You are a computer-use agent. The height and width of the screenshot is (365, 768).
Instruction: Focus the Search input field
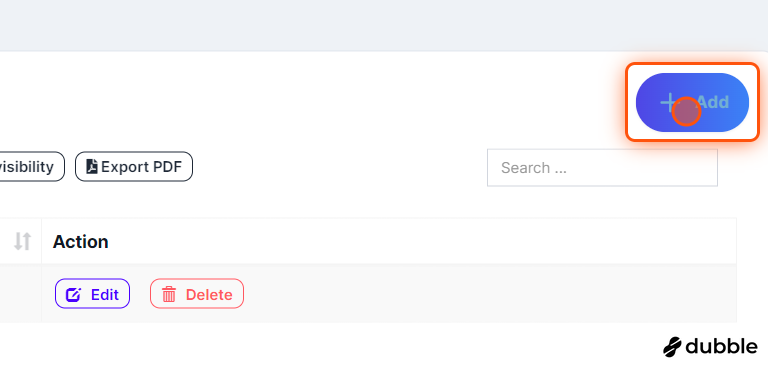click(602, 168)
